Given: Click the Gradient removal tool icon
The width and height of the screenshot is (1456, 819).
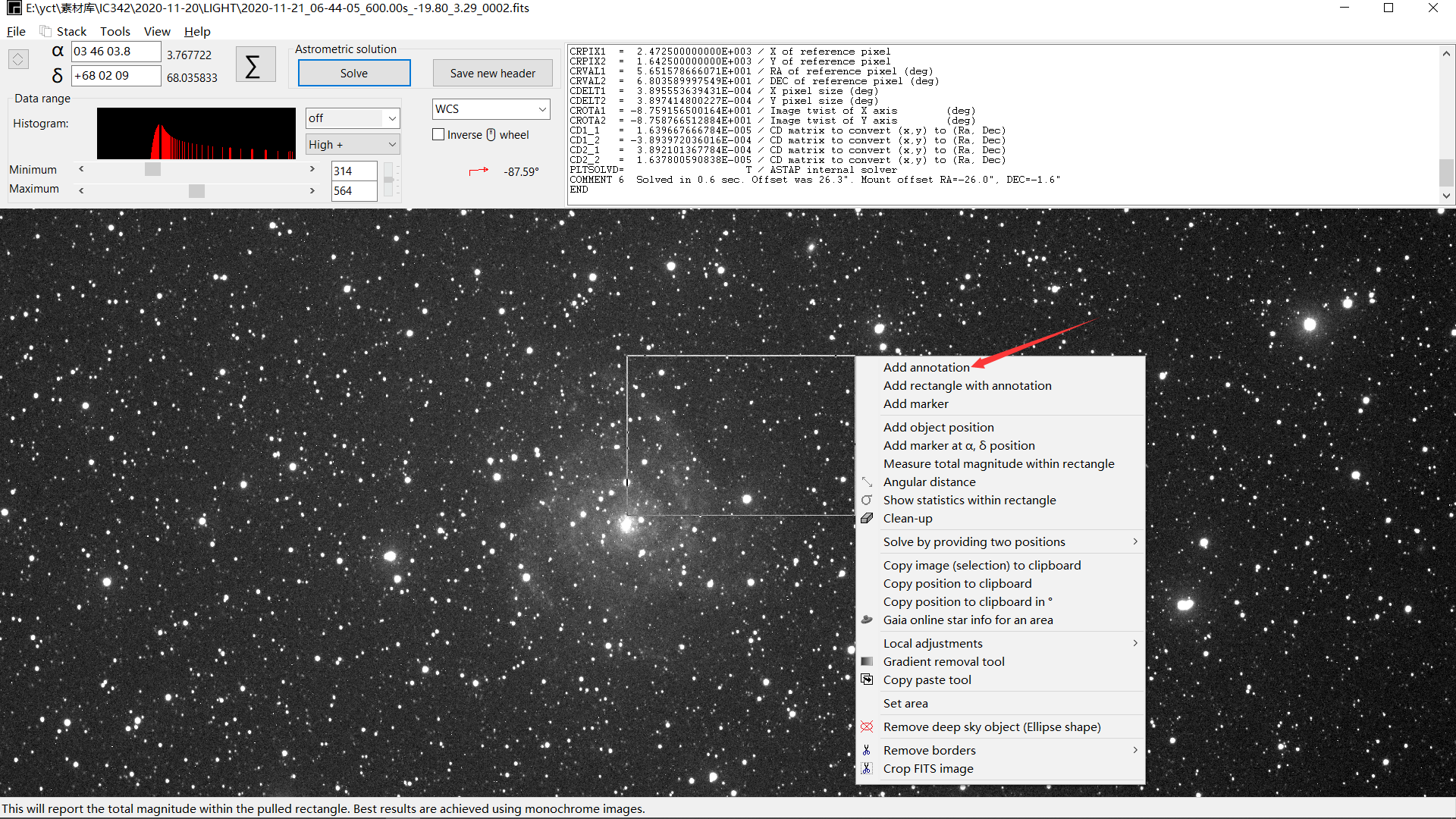Looking at the screenshot, I should click(x=867, y=661).
